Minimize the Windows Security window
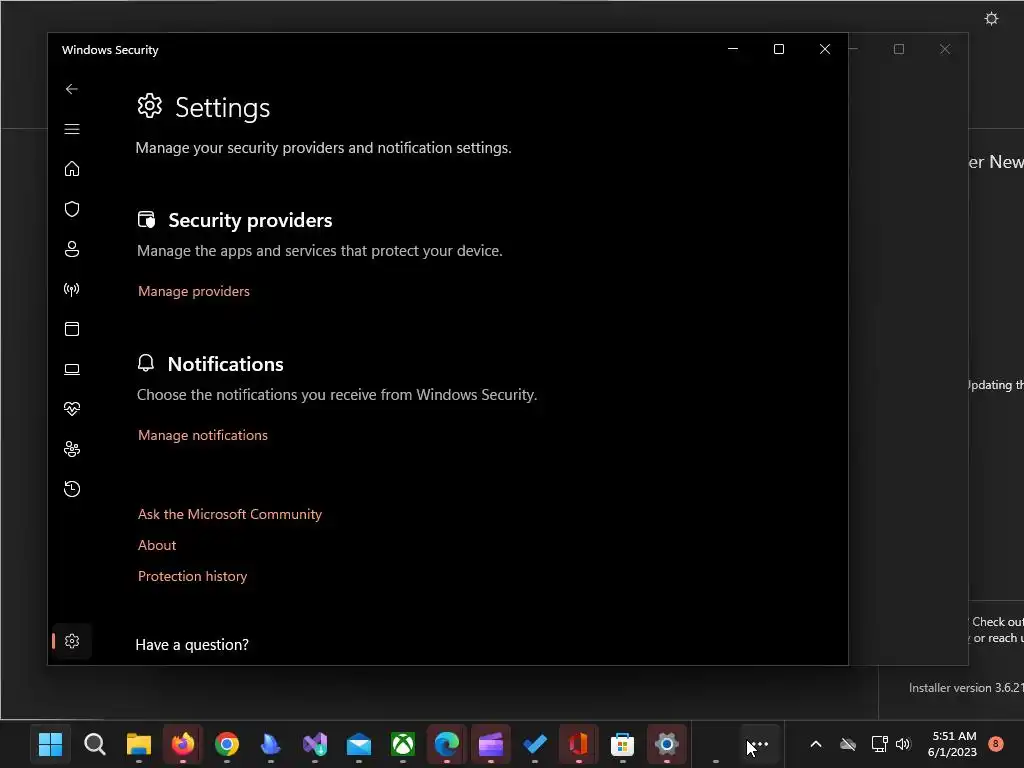1024x768 pixels. pos(733,49)
